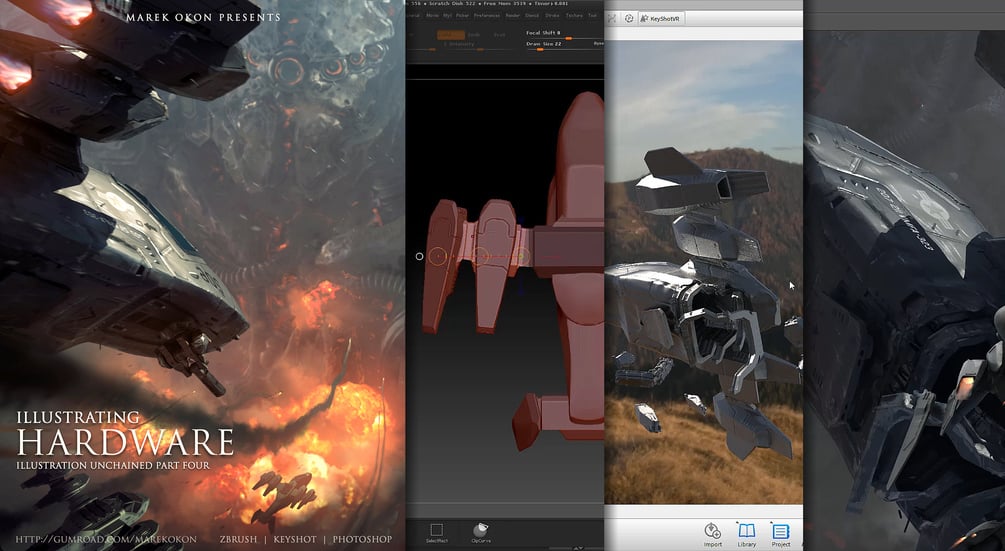
Task: Expand the ZBrush bottom shelf arrows
Action: pos(578,548)
